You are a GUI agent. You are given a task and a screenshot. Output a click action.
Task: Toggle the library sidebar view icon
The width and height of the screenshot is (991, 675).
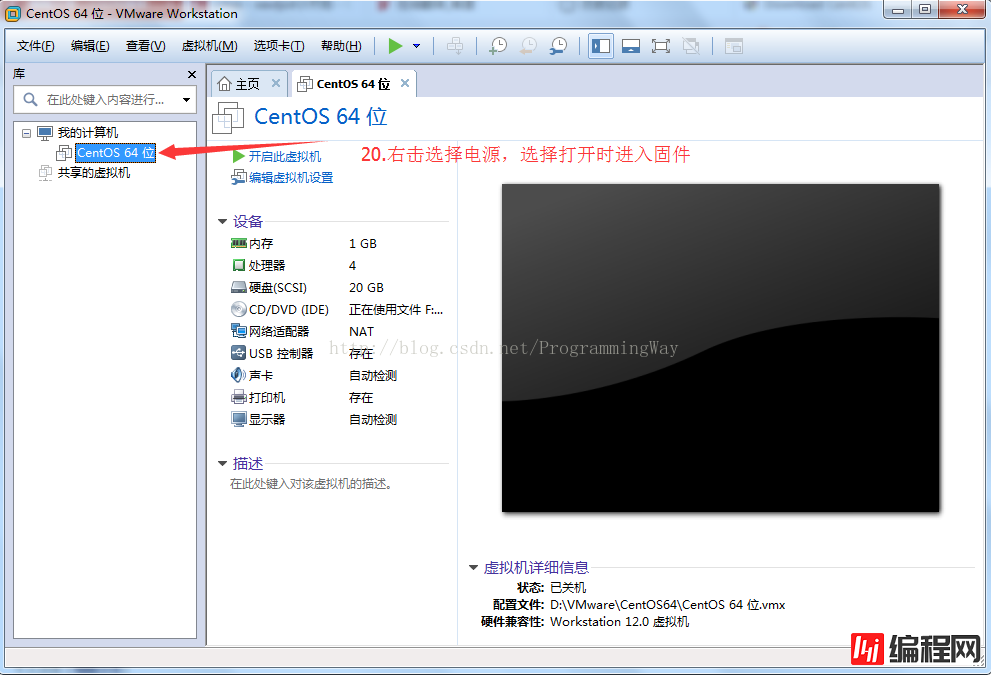(x=601, y=46)
